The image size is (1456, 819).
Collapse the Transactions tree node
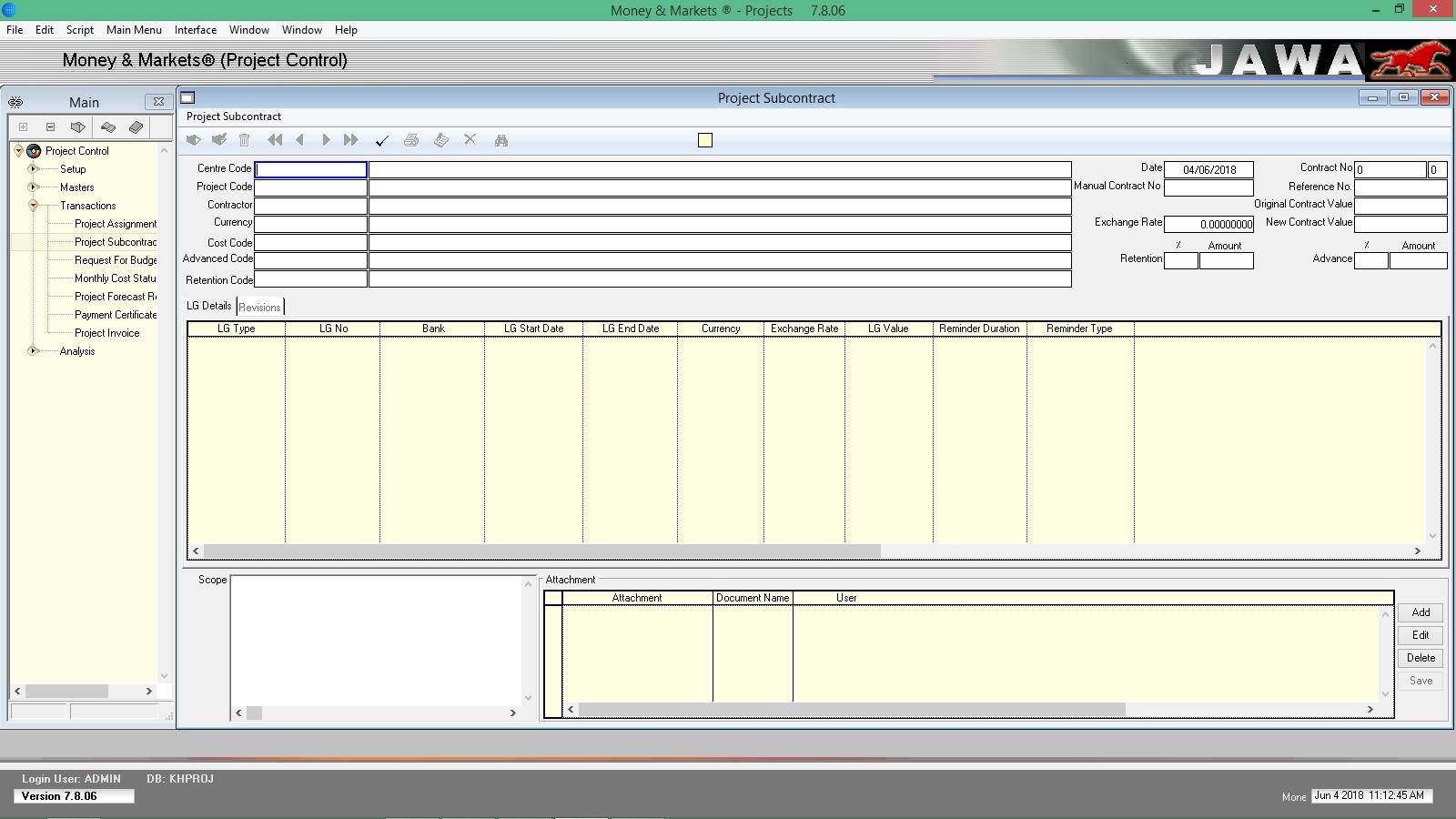point(33,206)
